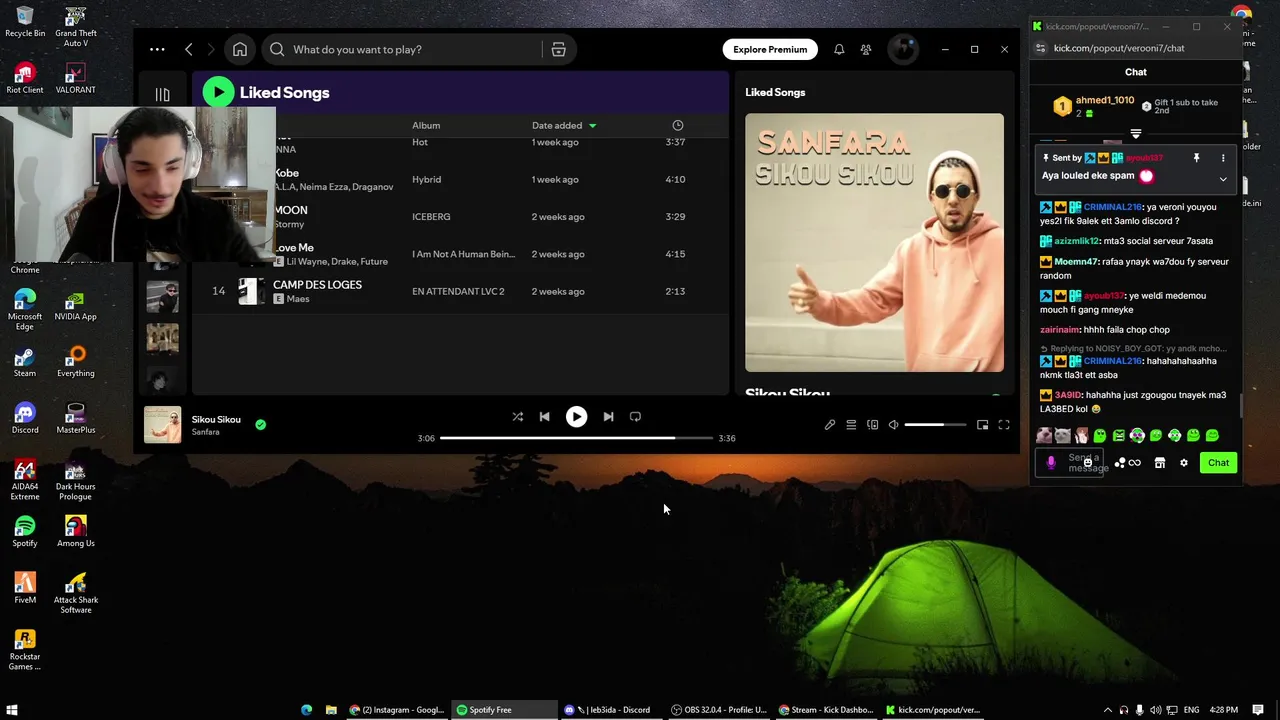Screen dimensions: 1280x720
Task: Open Sikou Sikou song title in player bar
Action: pyautogui.click(x=216, y=419)
